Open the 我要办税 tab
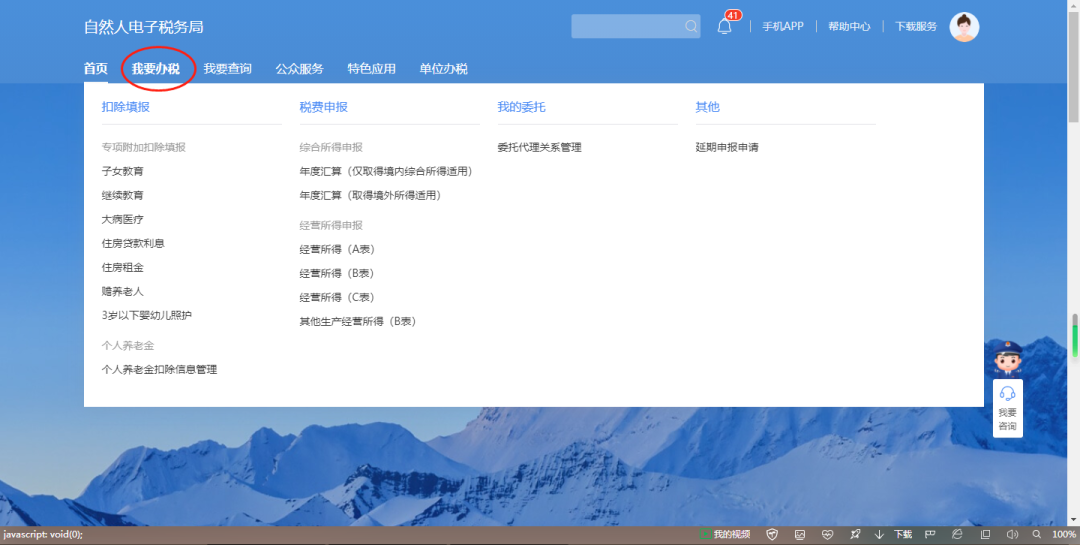Image resolution: width=1080 pixels, height=545 pixels. click(x=156, y=69)
